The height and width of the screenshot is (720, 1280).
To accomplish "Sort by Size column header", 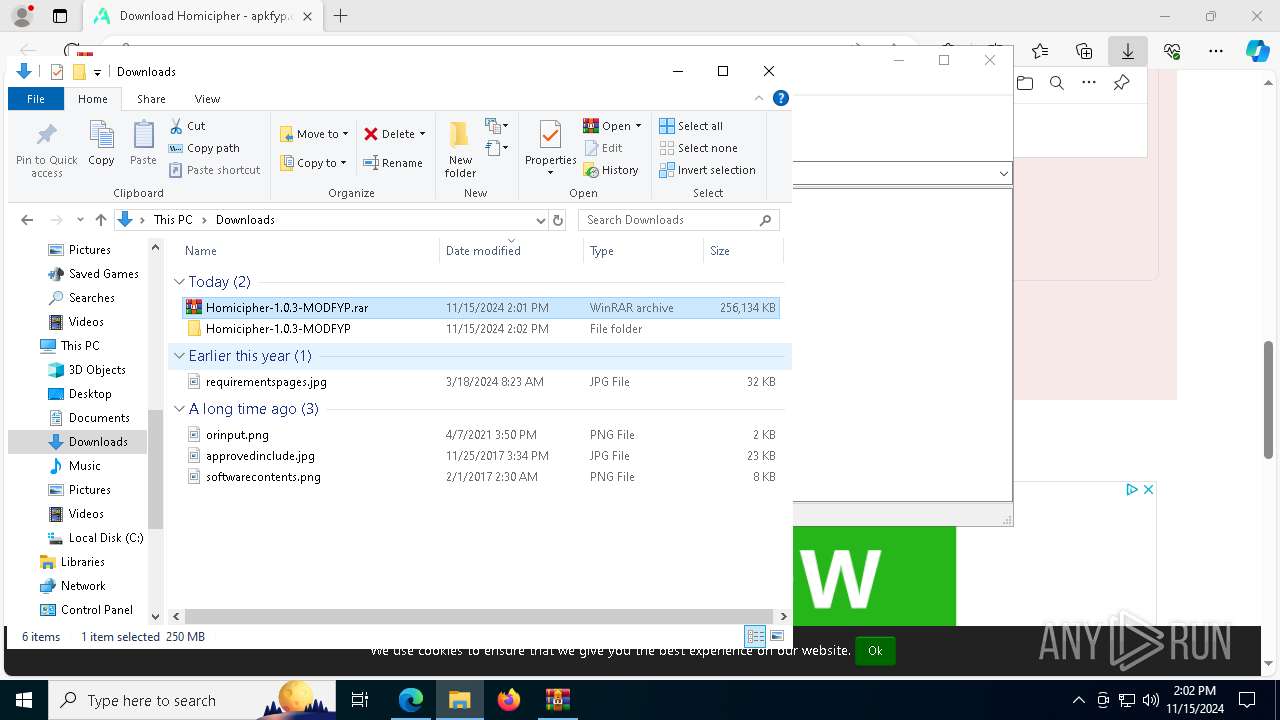I will pyautogui.click(x=743, y=251).
